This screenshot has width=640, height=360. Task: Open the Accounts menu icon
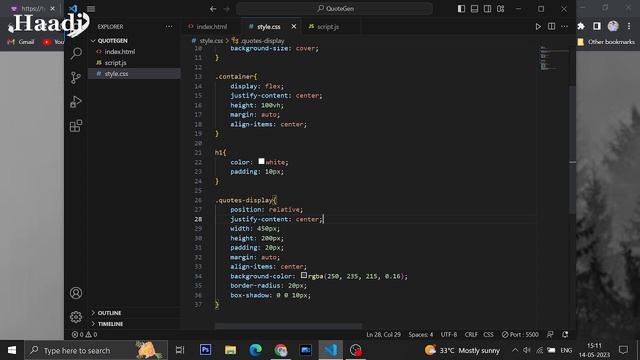(x=76, y=293)
